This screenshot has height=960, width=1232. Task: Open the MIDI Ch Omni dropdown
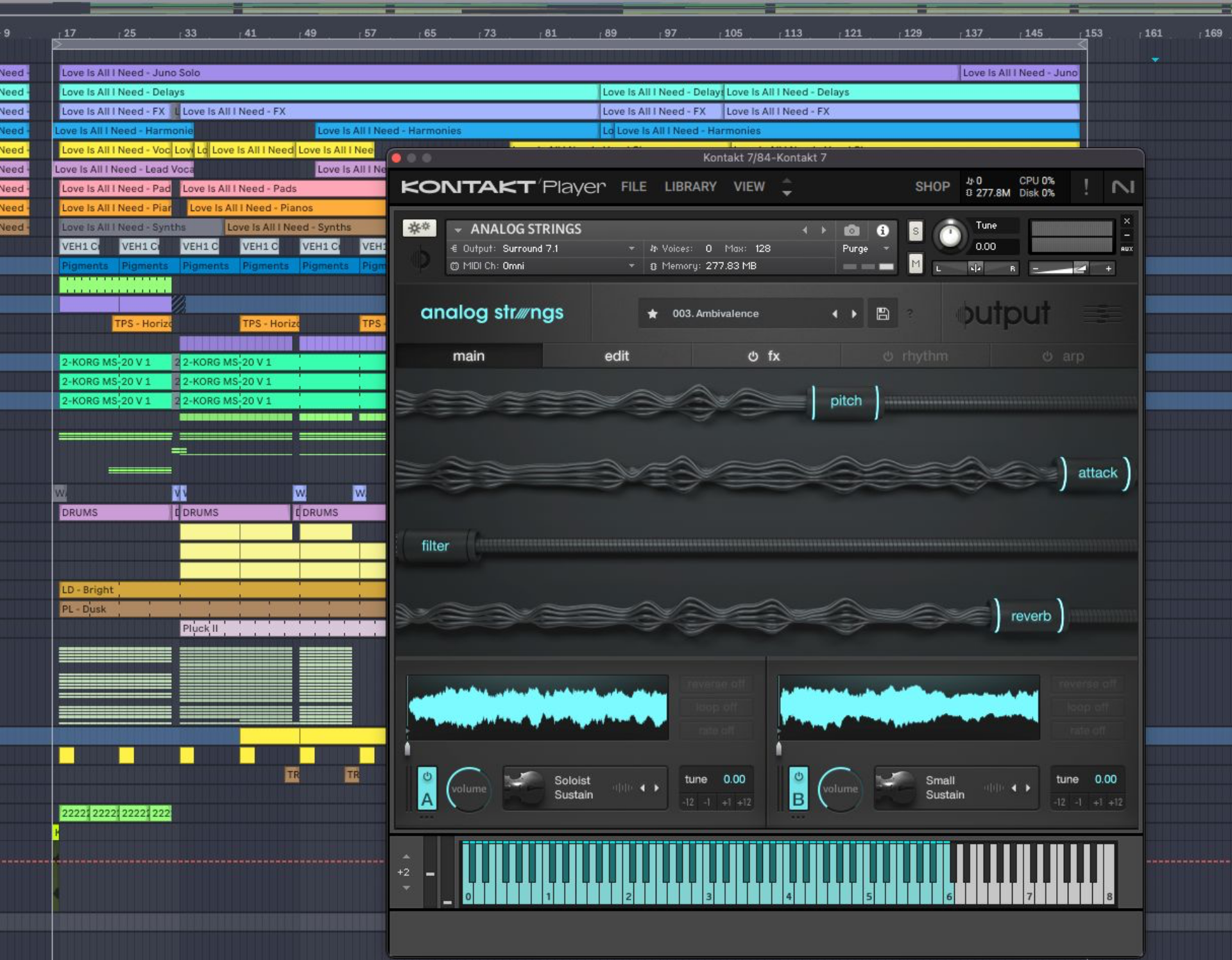(x=631, y=266)
